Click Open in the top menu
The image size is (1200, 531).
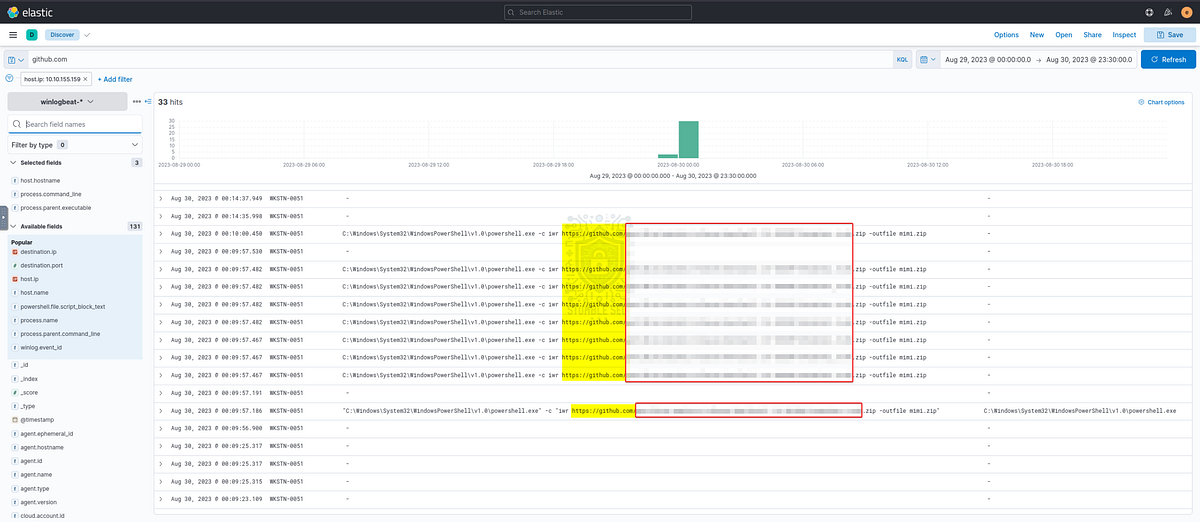point(1064,34)
